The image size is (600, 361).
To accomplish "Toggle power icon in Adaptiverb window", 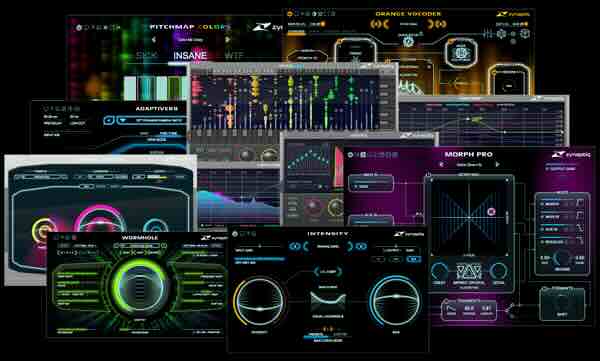I will [46, 109].
